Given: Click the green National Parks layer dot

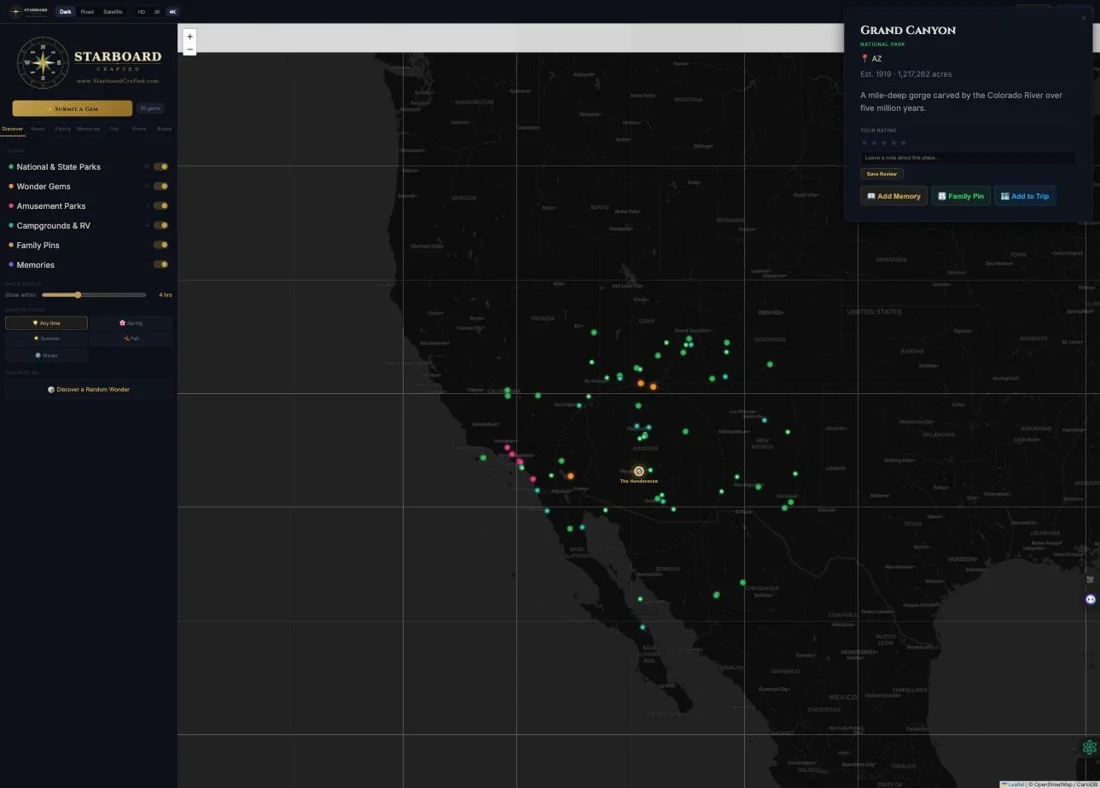Looking at the screenshot, I should (x=11, y=167).
